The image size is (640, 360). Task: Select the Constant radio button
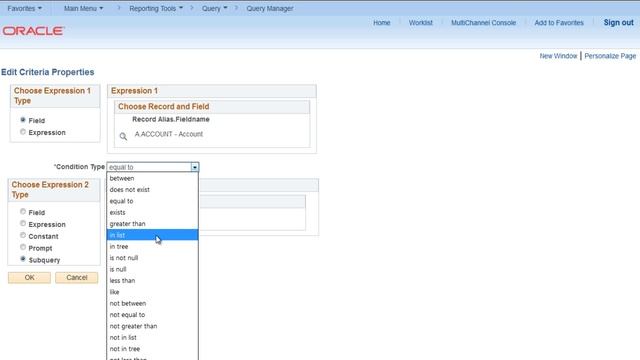(x=23, y=235)
